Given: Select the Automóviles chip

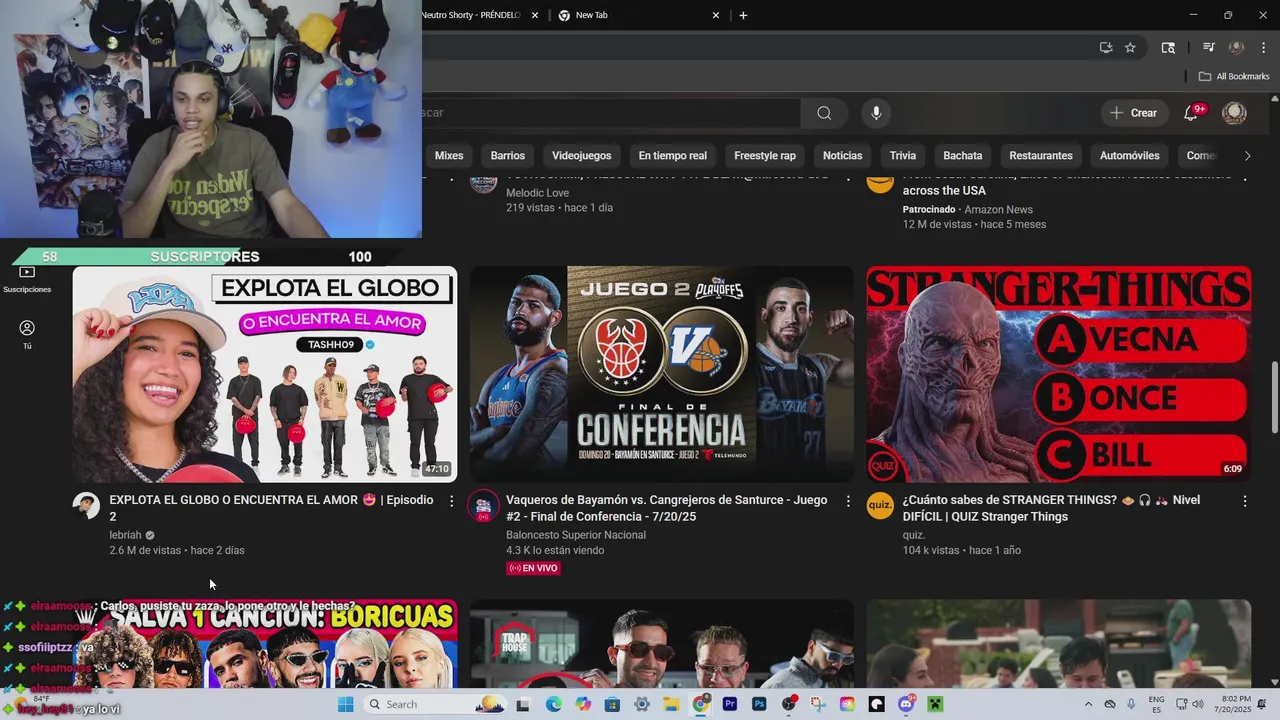Looking at the screenshot, I should point(1130,155).
